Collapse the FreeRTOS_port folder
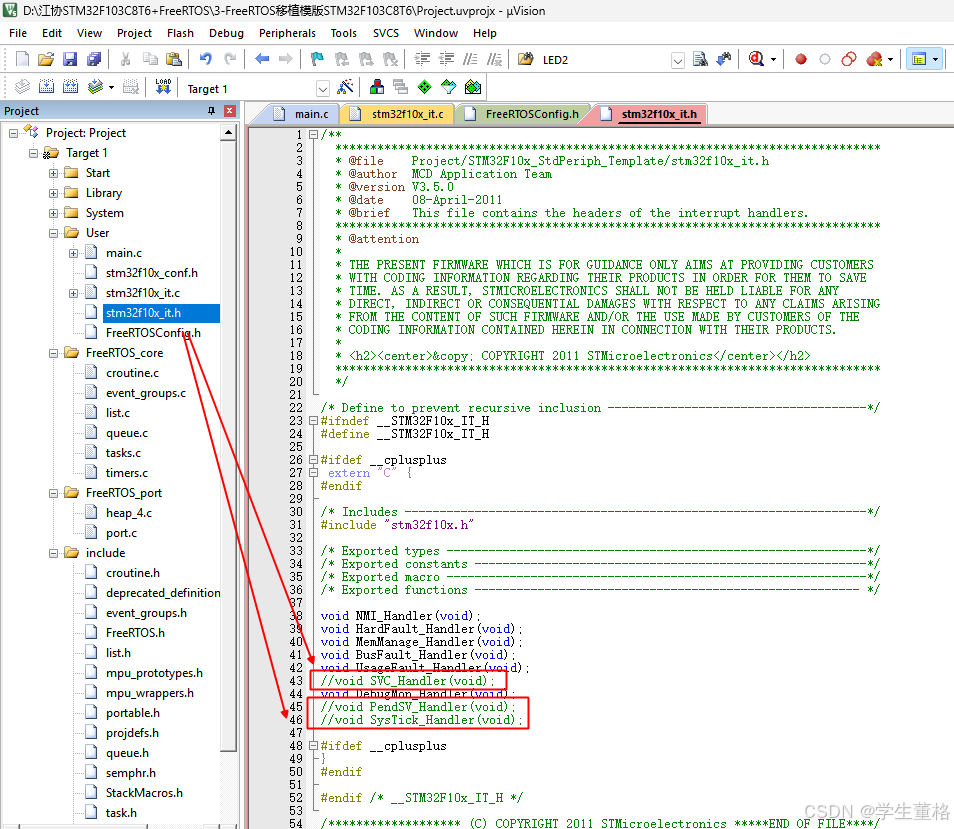The image size is (954, 829). pos(54,493)
